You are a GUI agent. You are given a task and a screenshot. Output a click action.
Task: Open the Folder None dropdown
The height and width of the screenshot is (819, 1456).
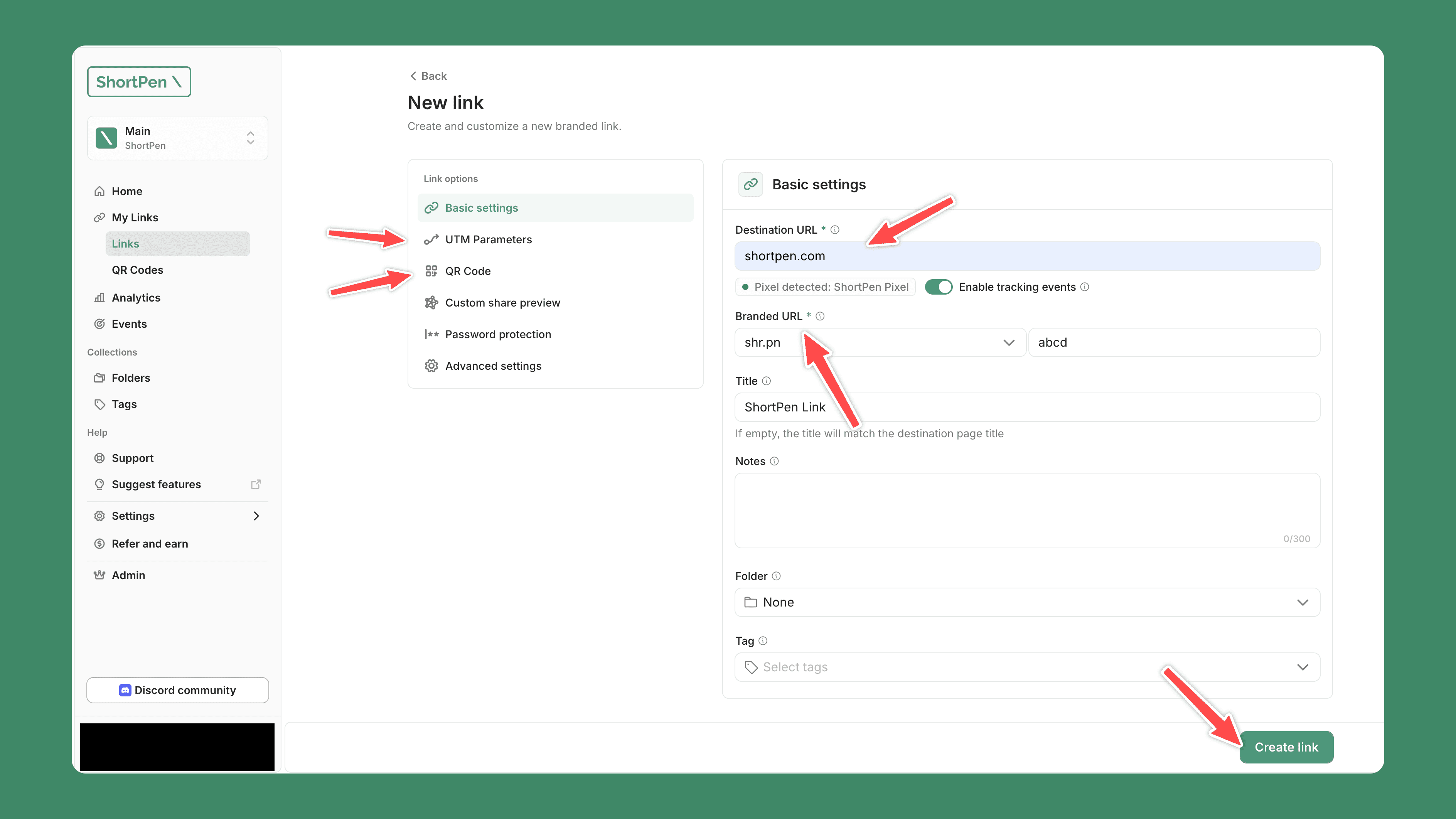tap(1027, 603)
